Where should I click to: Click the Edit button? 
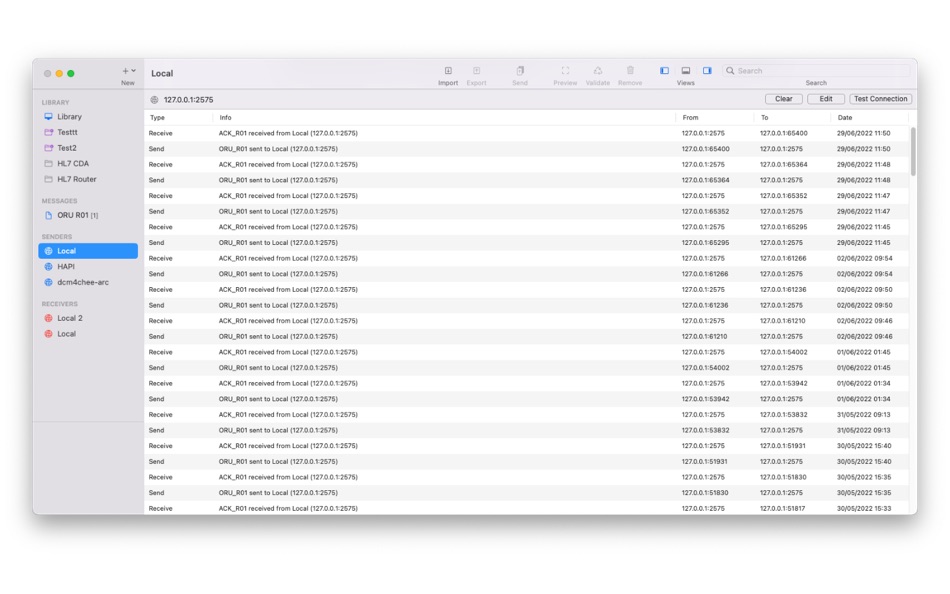pyautogui.click(x=825, y=99)
